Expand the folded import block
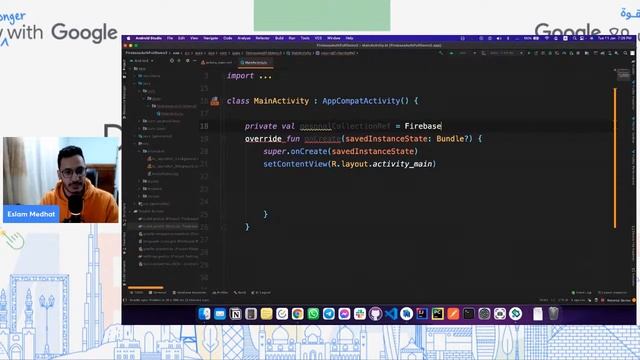 tap(249, 76)
